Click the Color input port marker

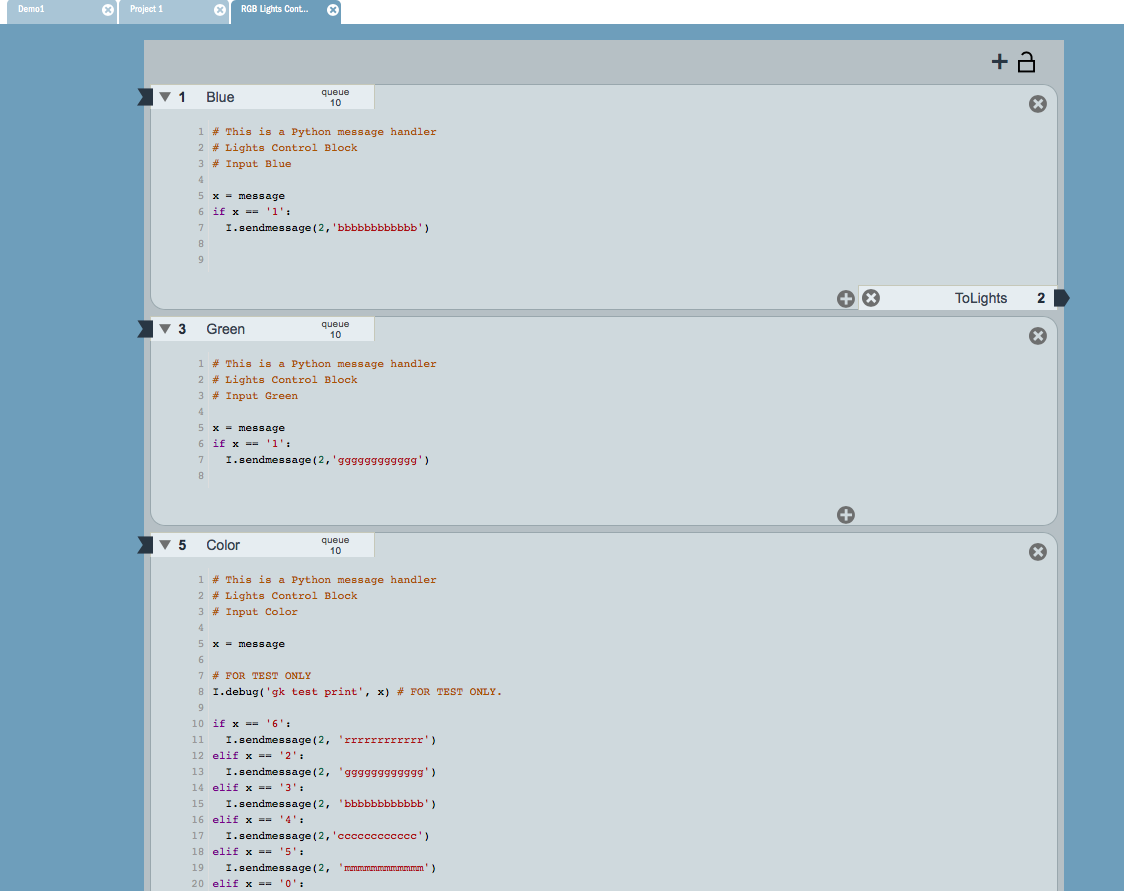145,545
